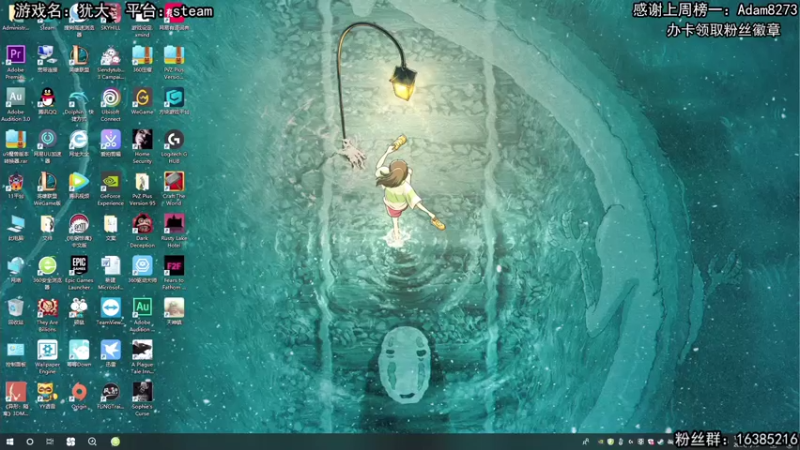Open the pinwheel app on the taskbar
800x450 pixels.
coord(71,442)
